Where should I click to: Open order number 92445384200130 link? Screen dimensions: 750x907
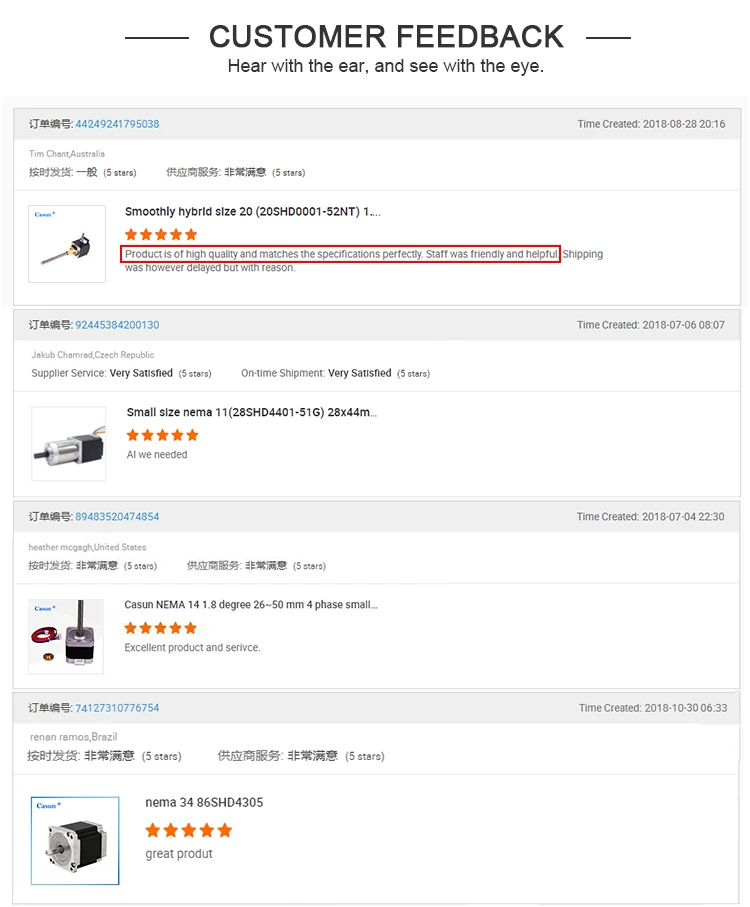pos(117,325)
